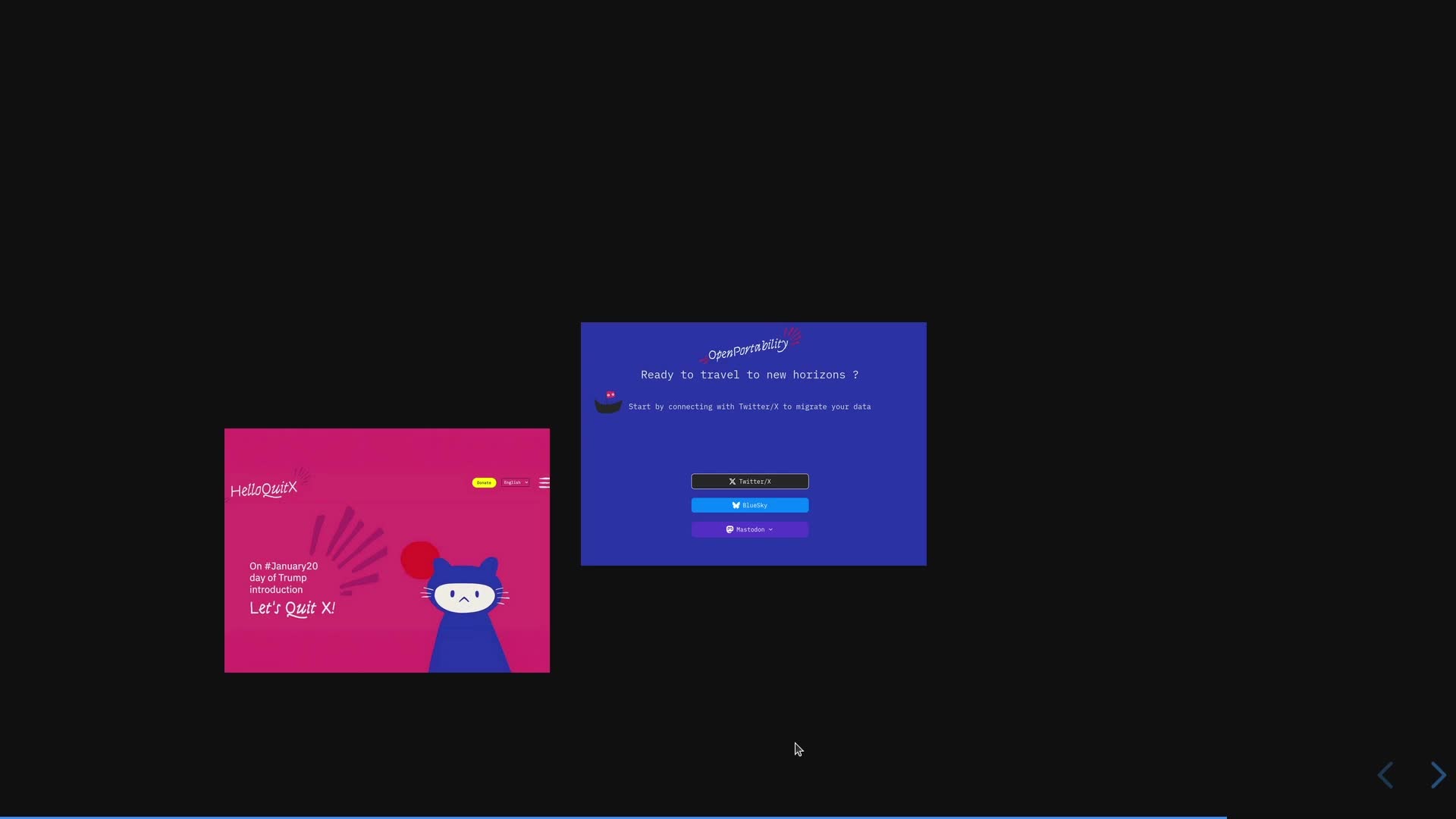Open the HelloQuitX hamburger menu

pos(544,482)
